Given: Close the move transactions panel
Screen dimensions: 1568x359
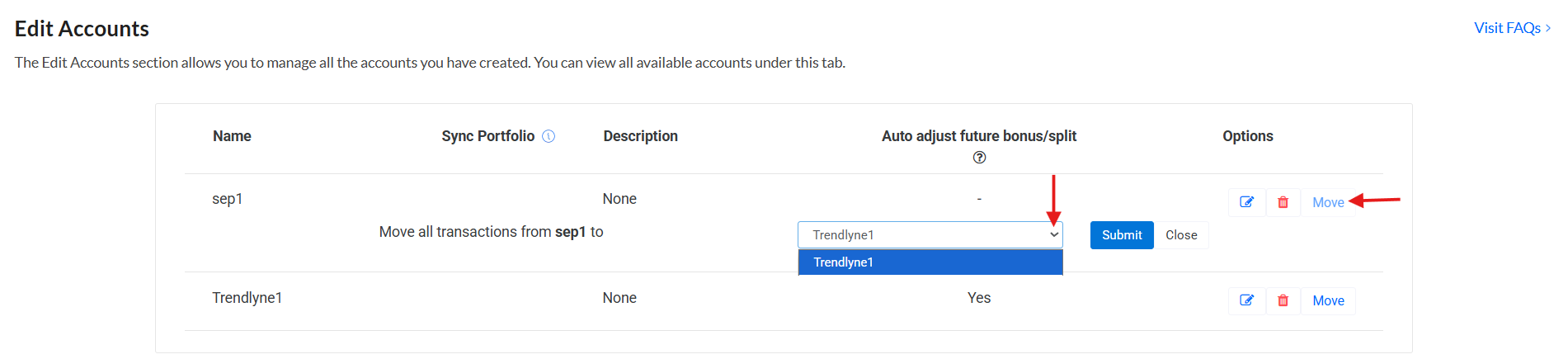Looking at the screenshot, I should [x=1181, y=235].
